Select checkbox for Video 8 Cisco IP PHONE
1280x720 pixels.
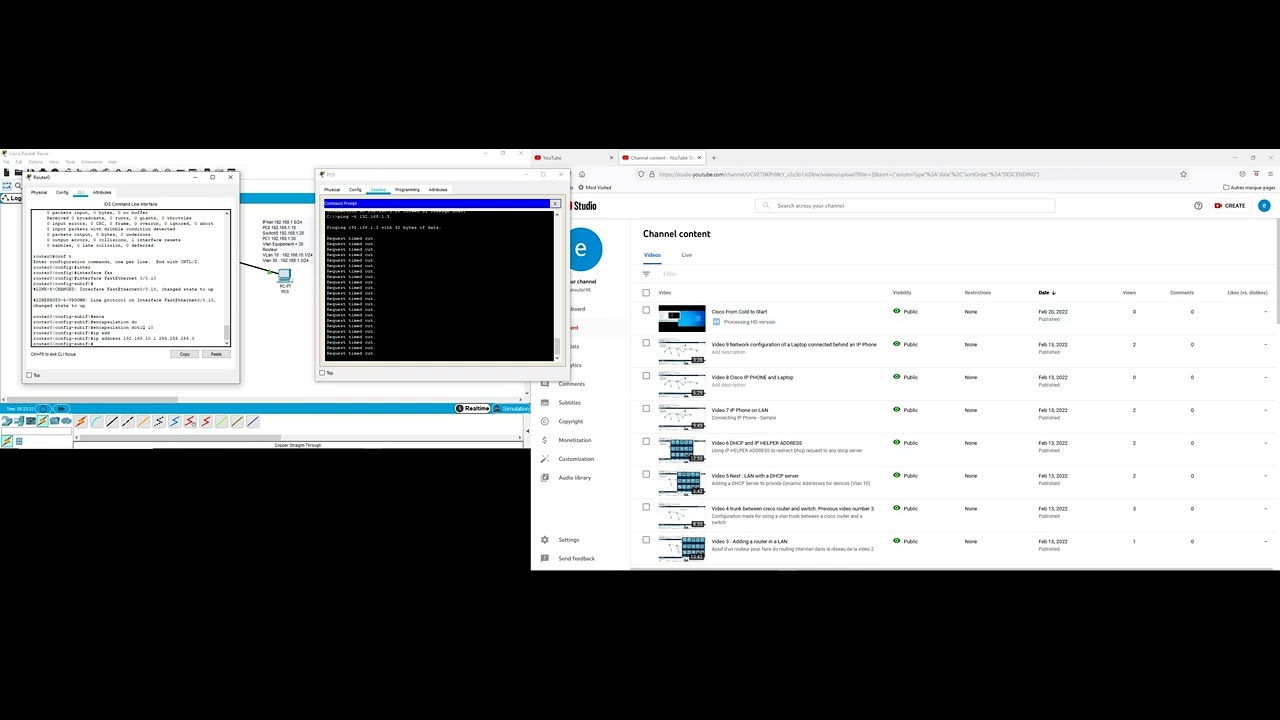click(x=646, y=376)
